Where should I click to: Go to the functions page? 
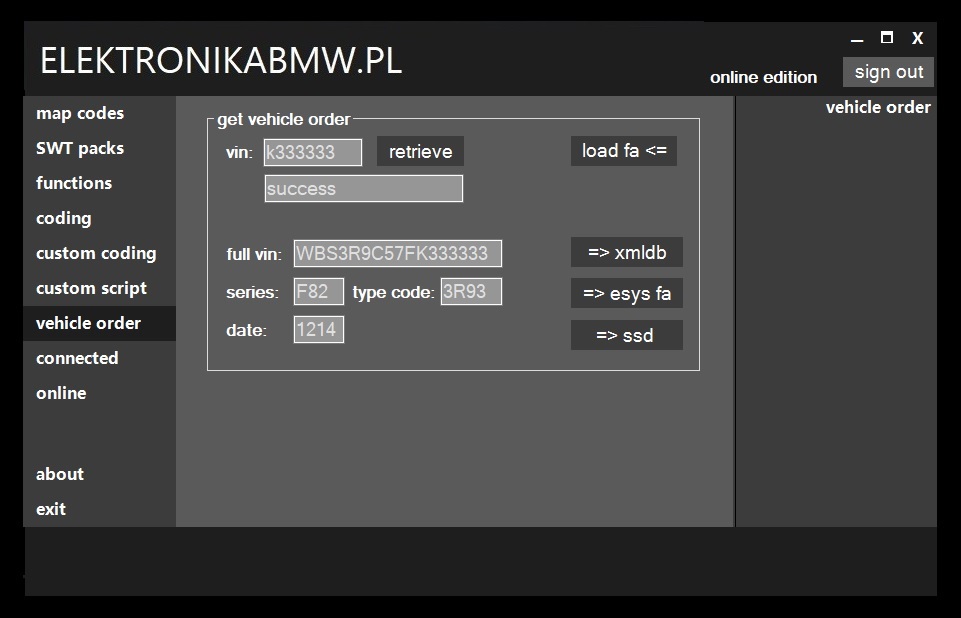point(74,183)
